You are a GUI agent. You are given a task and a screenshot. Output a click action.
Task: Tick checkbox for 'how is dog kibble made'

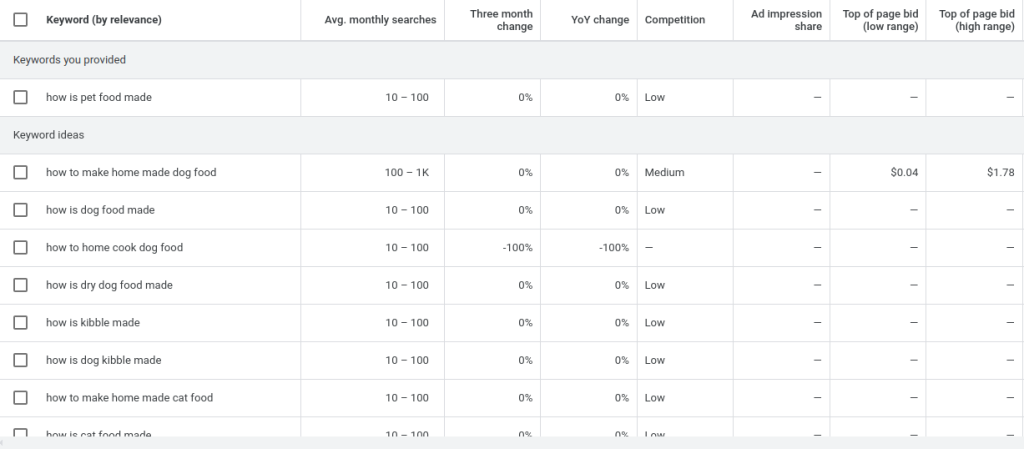tap(20, 360)
